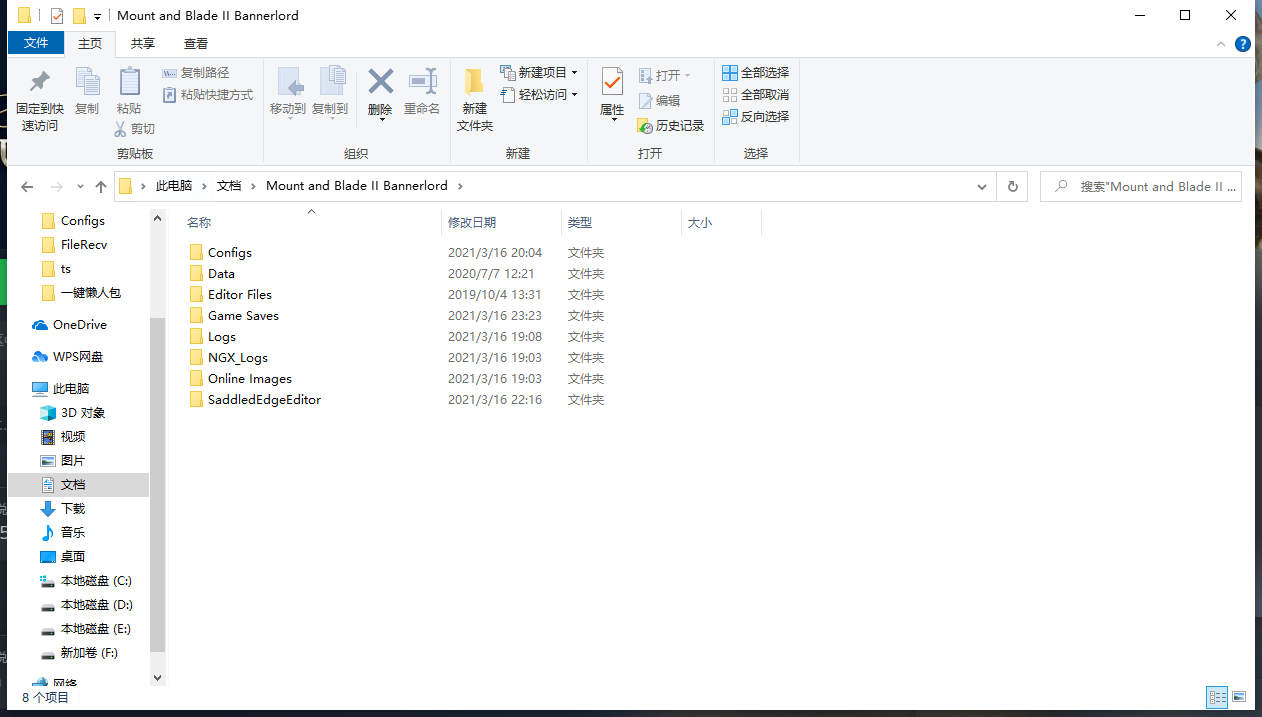Click Invert selection (反向选择)
Image resolution: width=1262 pixels, height=717 pixels.
pyautogui.click(x=756, y=116)
